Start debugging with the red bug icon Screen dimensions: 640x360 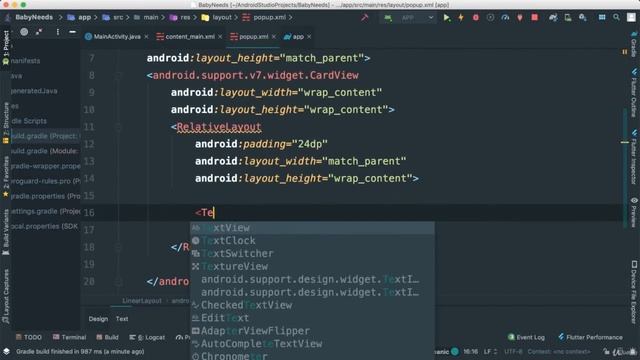[476, 18]
